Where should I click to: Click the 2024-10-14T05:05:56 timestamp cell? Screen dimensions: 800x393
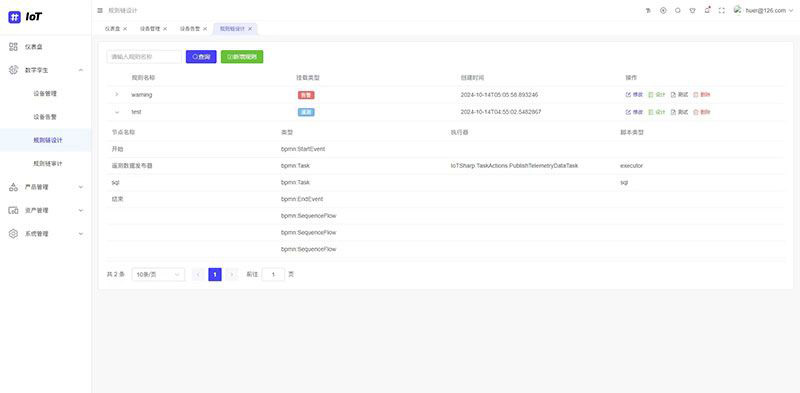coord(499,95)
